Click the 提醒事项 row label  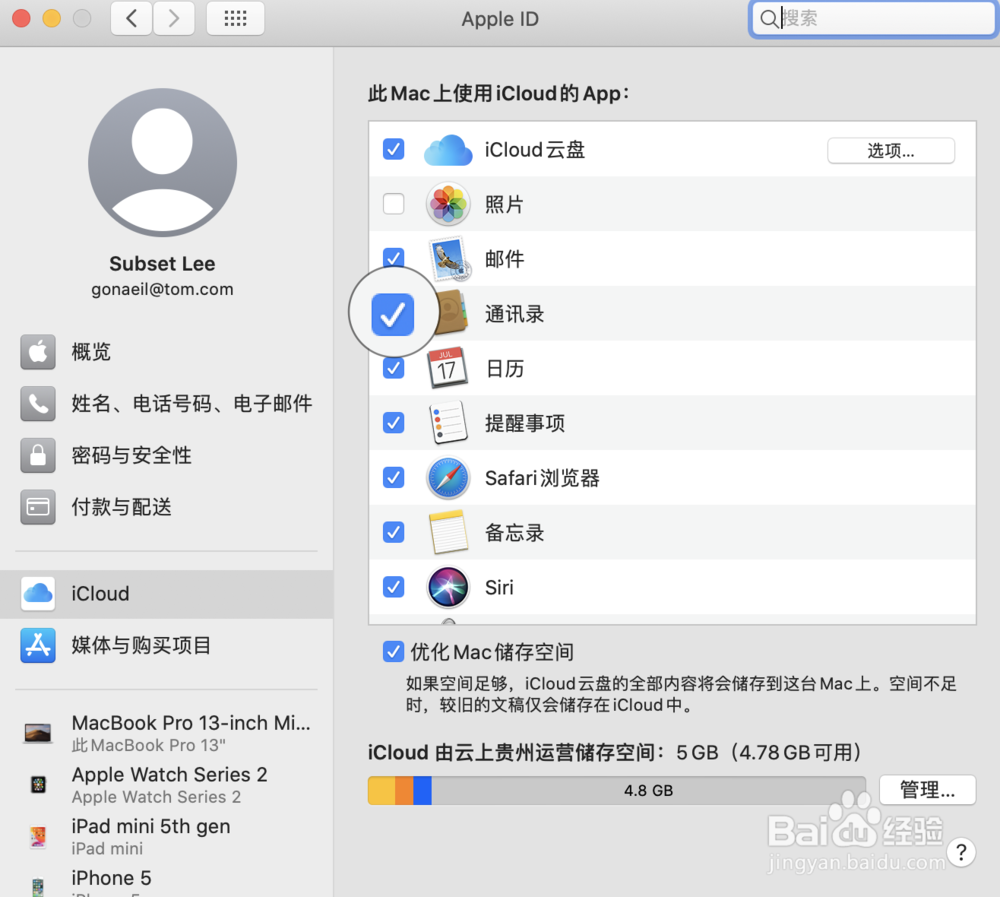(524, 423)
